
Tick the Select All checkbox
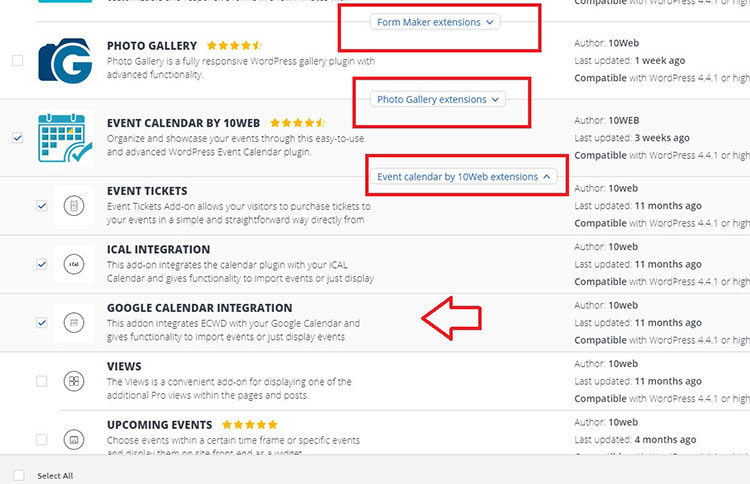click(x=19, y=475)
